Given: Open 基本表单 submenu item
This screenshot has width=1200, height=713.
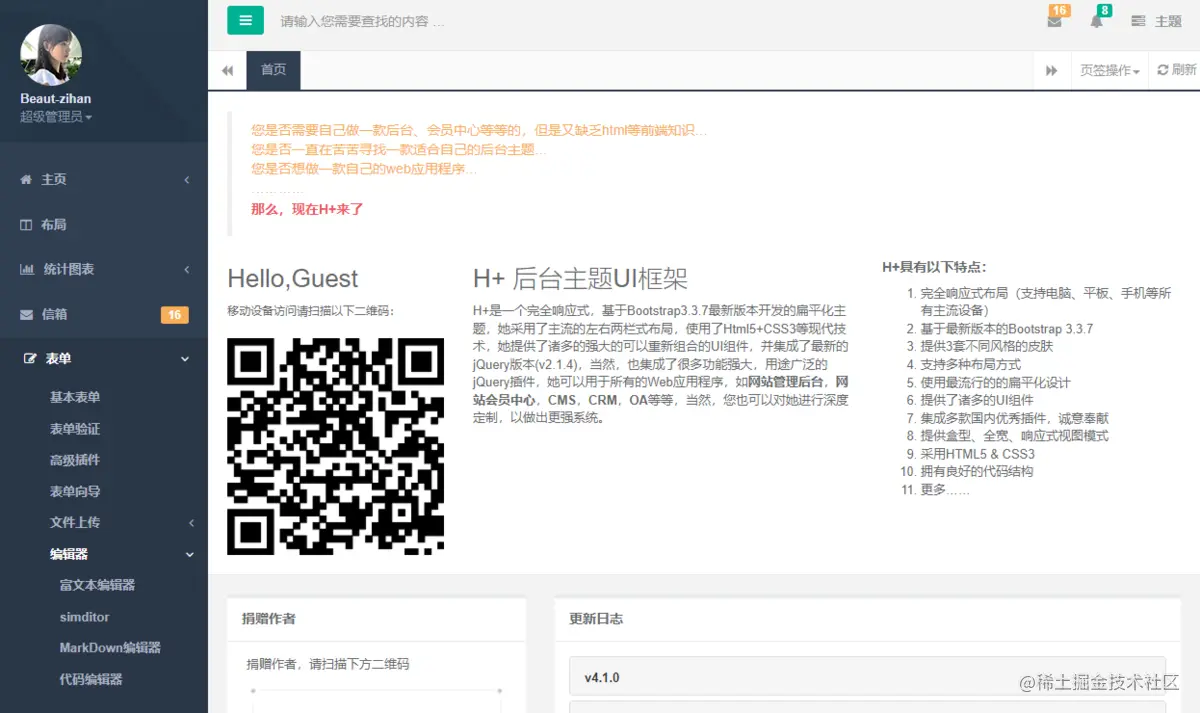Looking at the screenshot, I should point(75,397).
